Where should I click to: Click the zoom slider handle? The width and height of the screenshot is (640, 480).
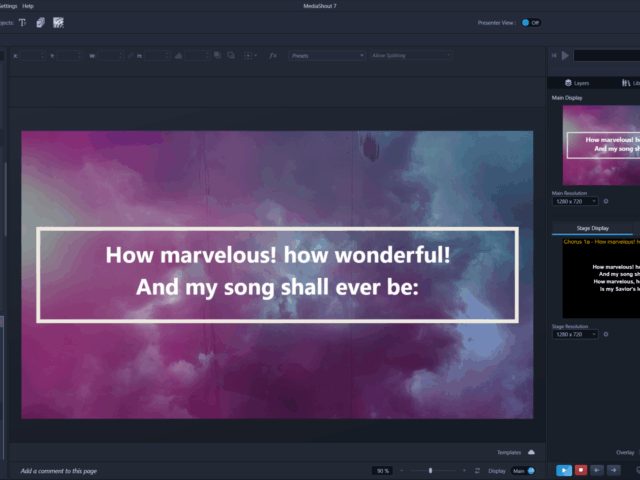coord(431,470)
